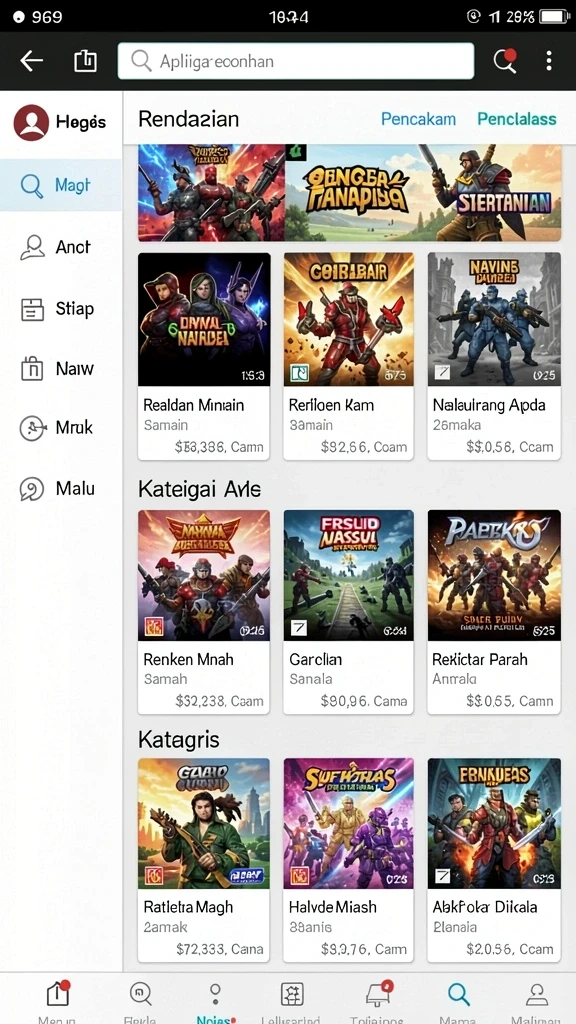Select Magt search item in sidebar

[61, 185]
